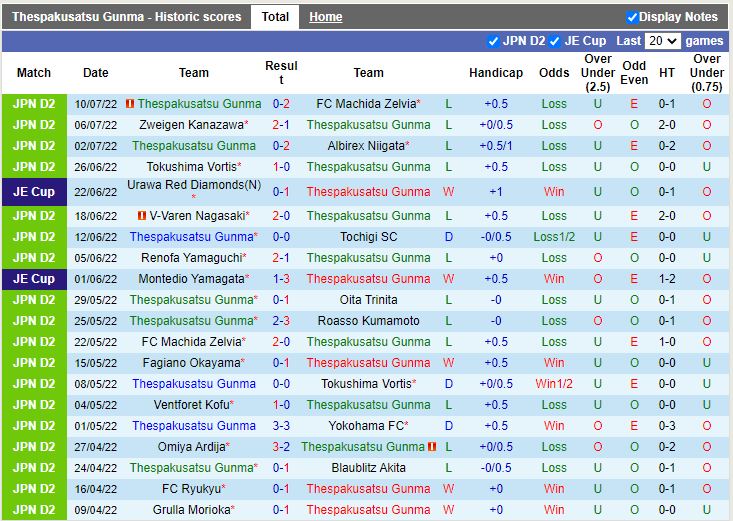733x521 pixels.
Task: Select the Total tab
Action: click(x=275, y=17)
